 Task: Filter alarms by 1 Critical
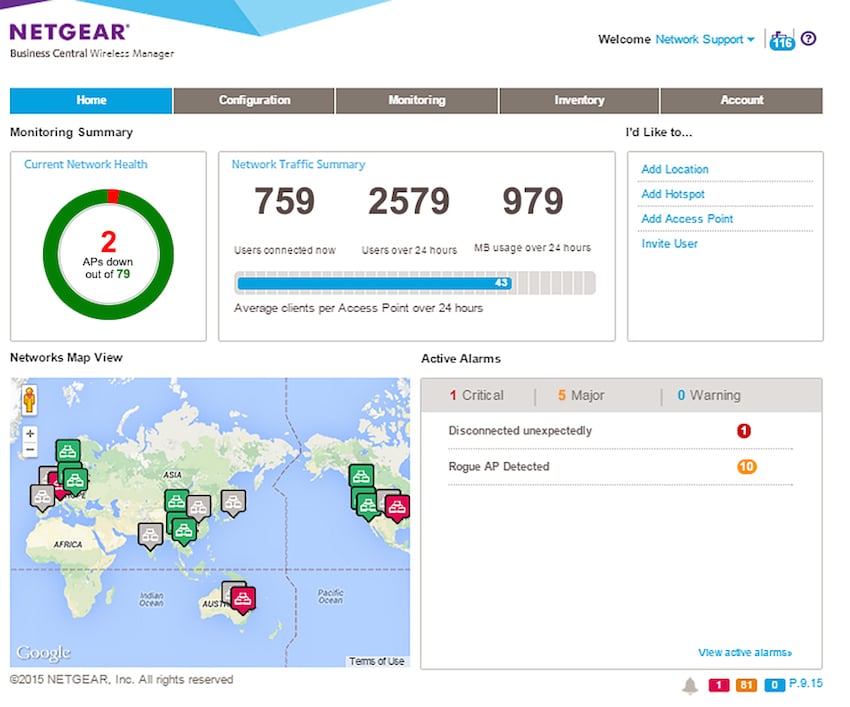[476, 395]
